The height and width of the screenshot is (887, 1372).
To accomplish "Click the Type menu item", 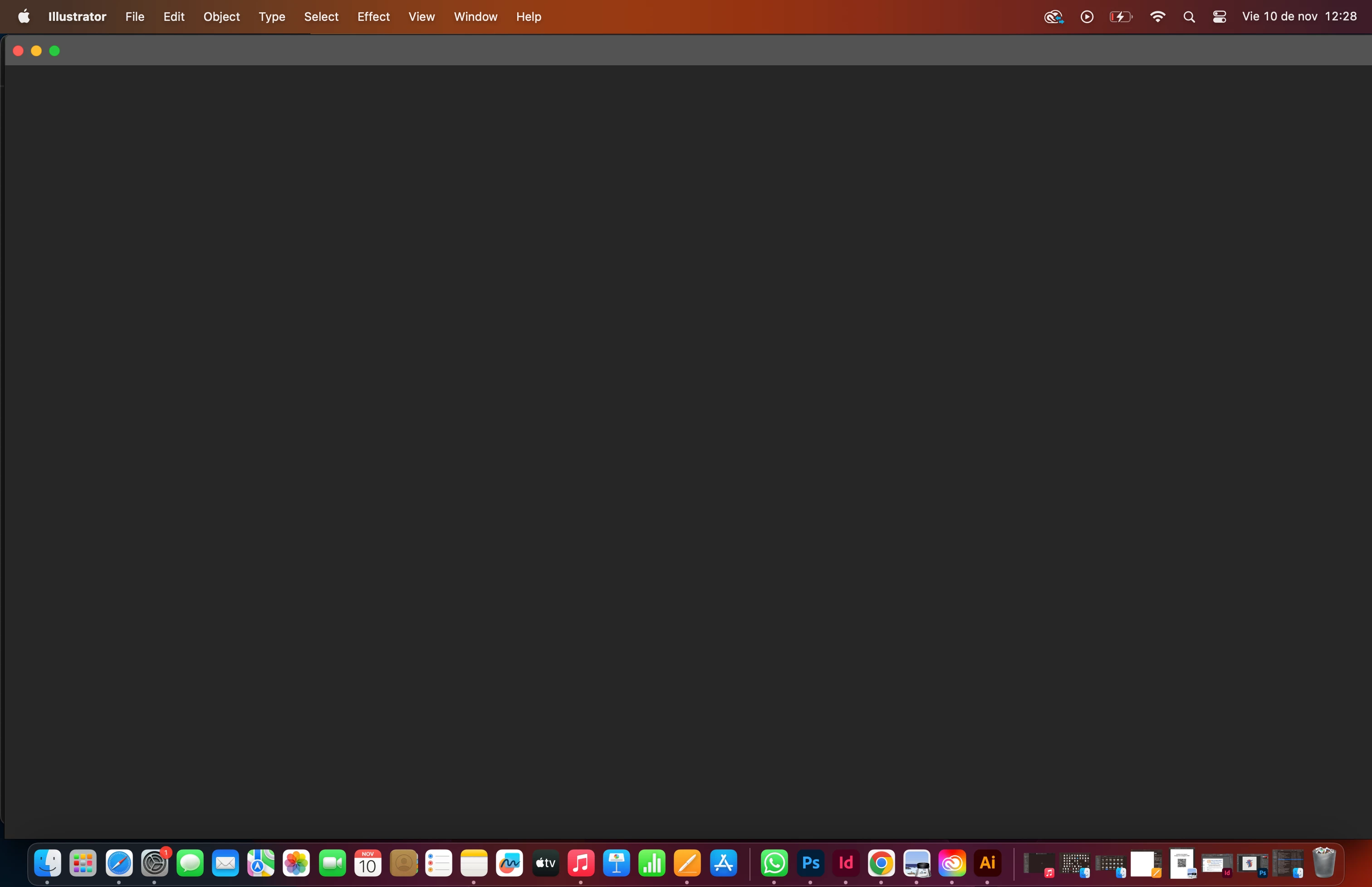I will click(x=271, y=17).
